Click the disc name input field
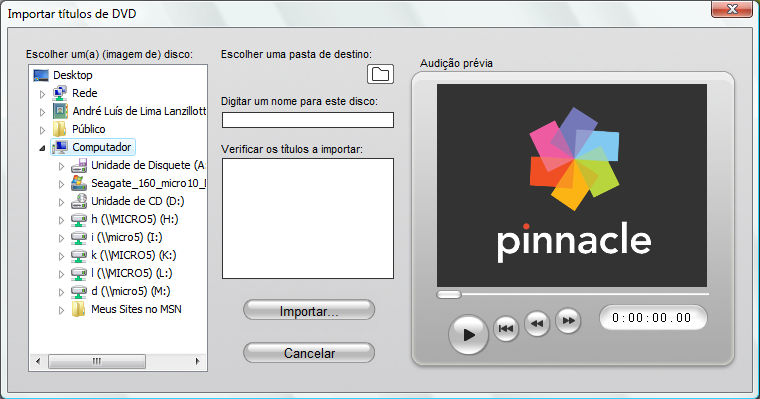The height and width of the screenshot is (399, 760). 308,120
